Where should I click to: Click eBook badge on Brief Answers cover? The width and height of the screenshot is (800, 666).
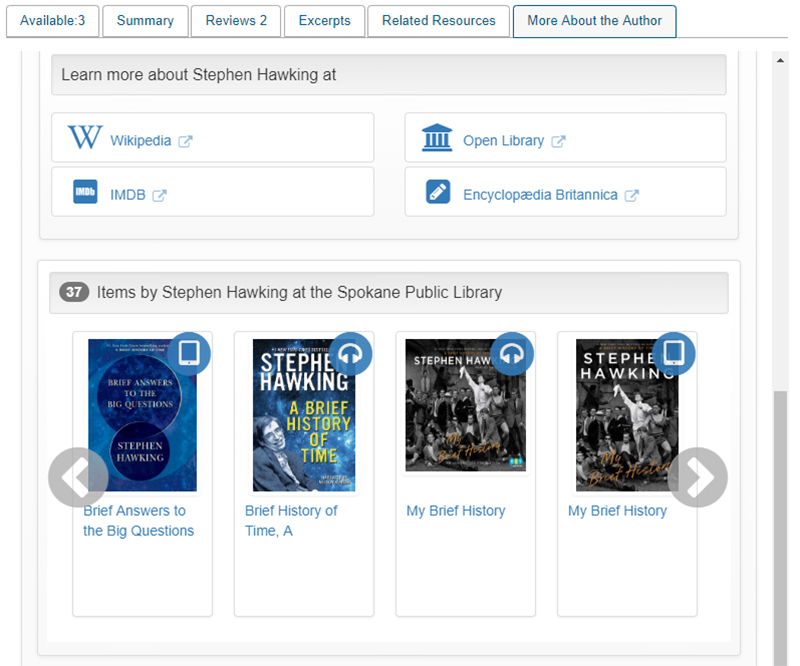(189, 353)
